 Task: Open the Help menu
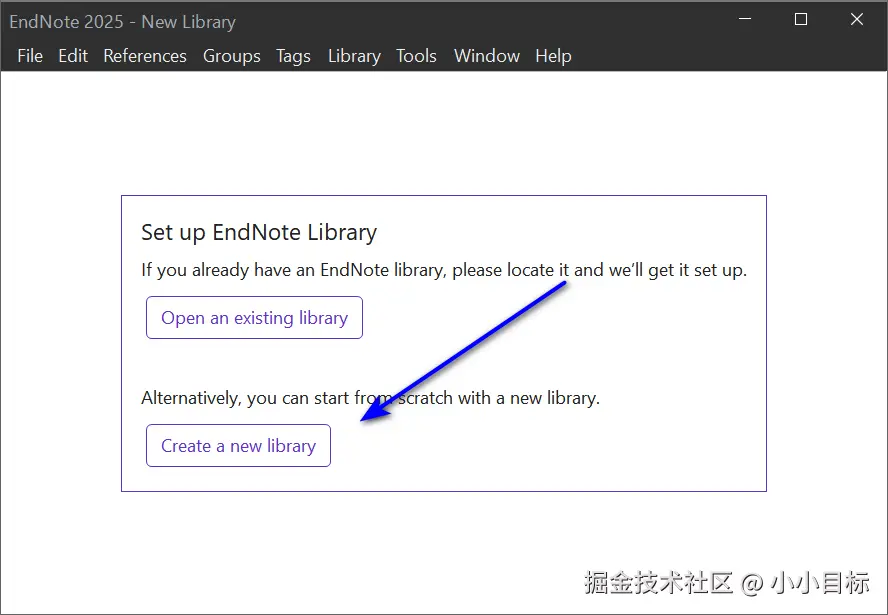pyautogui.click(x=553, y=56)
